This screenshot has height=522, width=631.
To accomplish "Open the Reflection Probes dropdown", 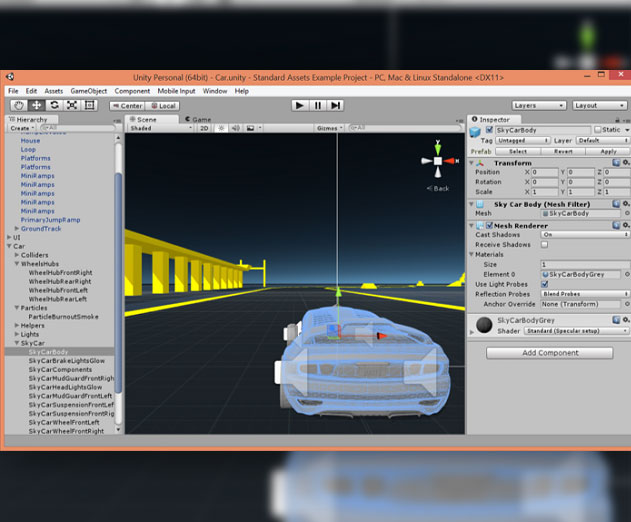I will coord(585,294).
